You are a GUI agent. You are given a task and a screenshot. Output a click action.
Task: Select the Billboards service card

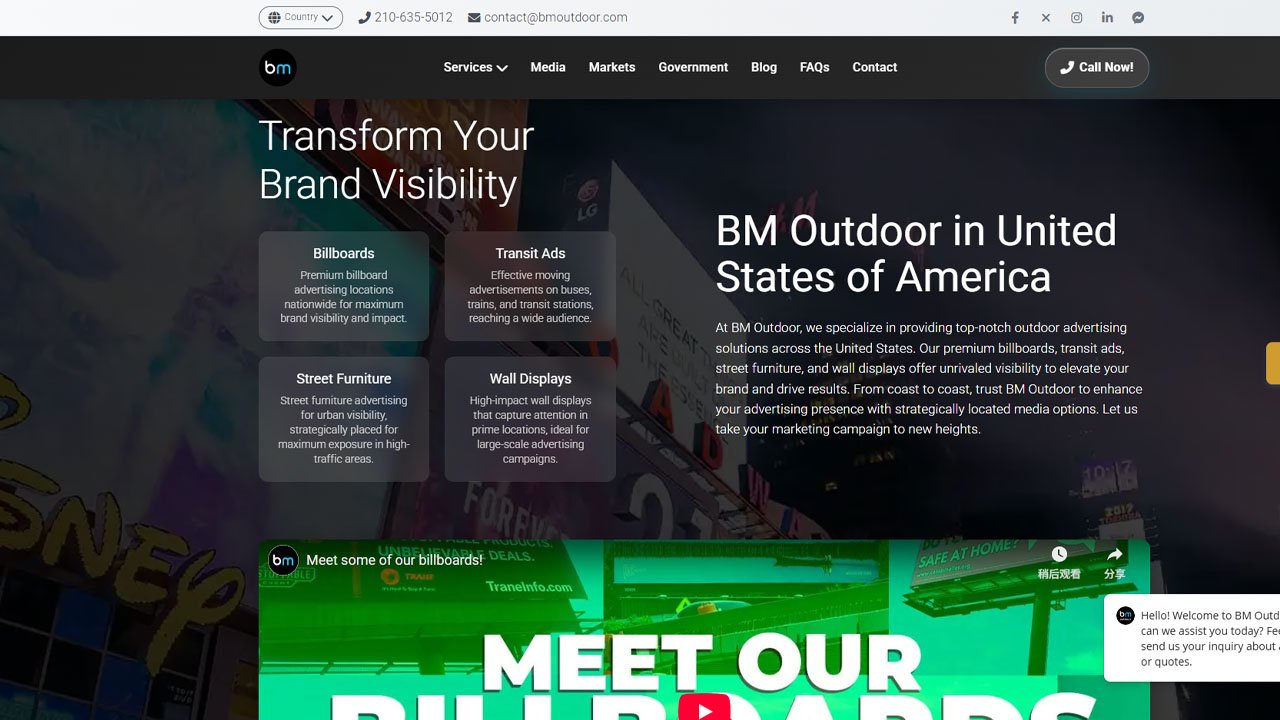point(344,286)
